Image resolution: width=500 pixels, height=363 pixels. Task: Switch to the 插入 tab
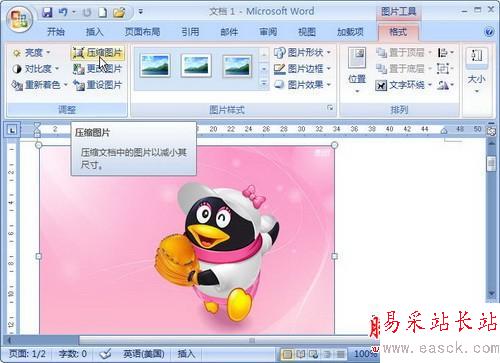pyautogui.click(x=95, y=32)
